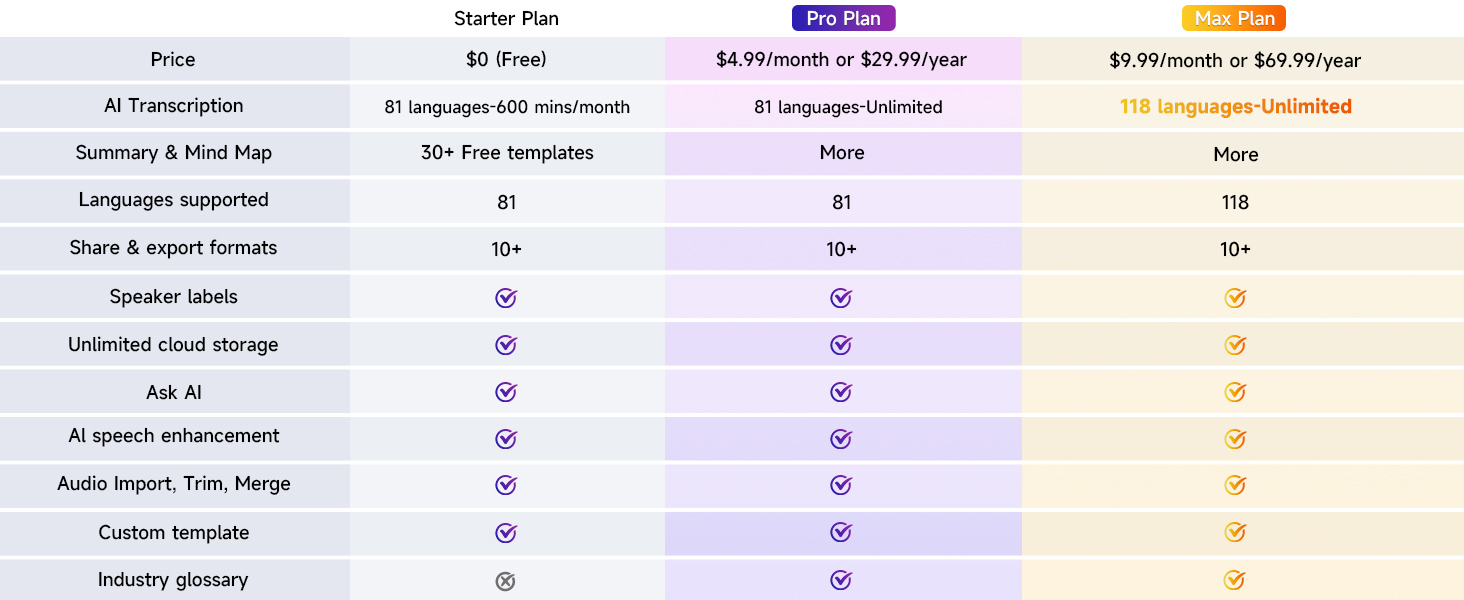Choose the Starter Plan column header

[x=506, y=18]
